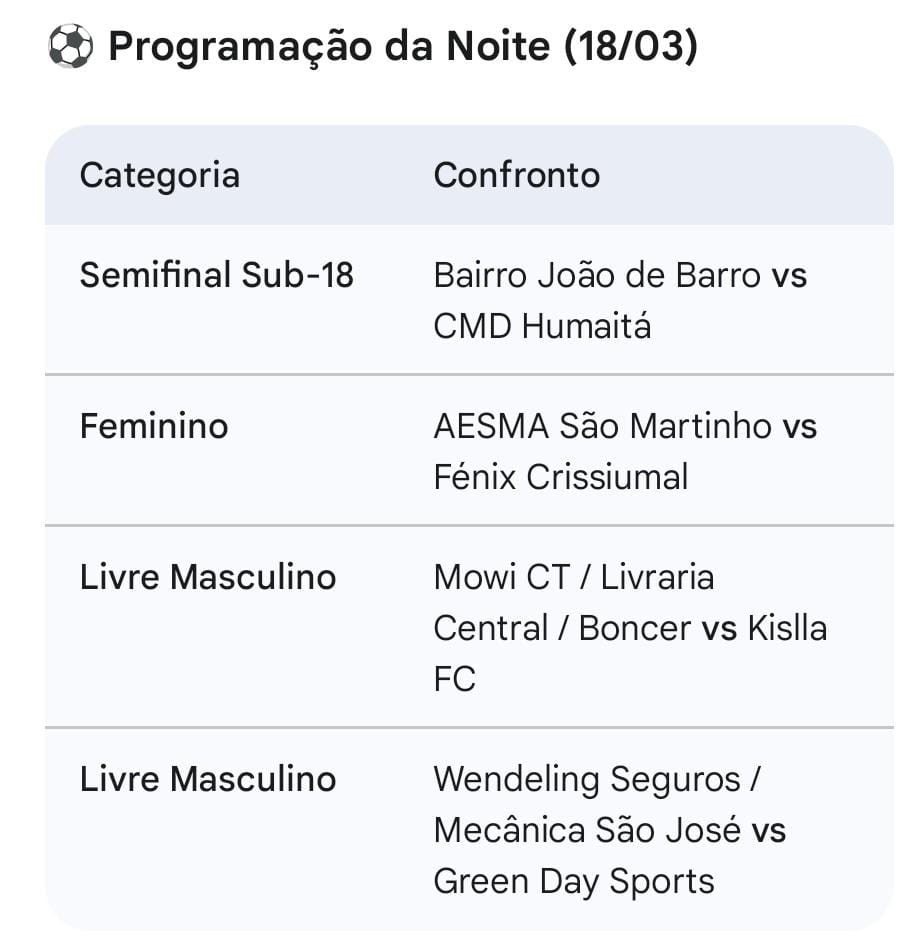Click the Bairro João de Barro team name
This screenshot has height=942, width=915.
pos(597,275)
